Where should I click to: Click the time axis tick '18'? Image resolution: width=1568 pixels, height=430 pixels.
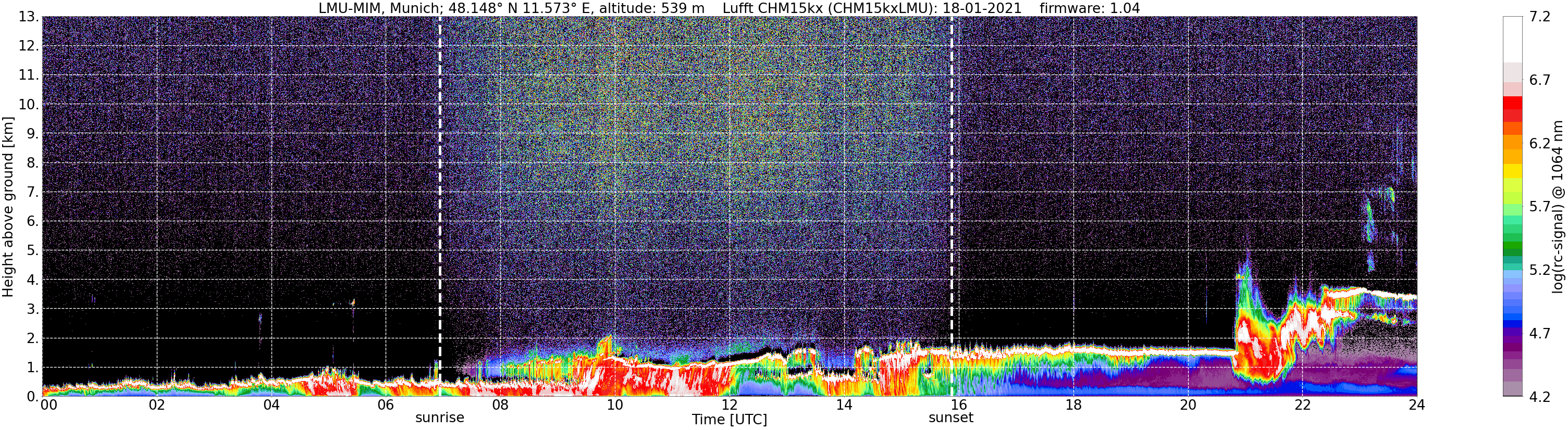click(x=1073, y=405)
